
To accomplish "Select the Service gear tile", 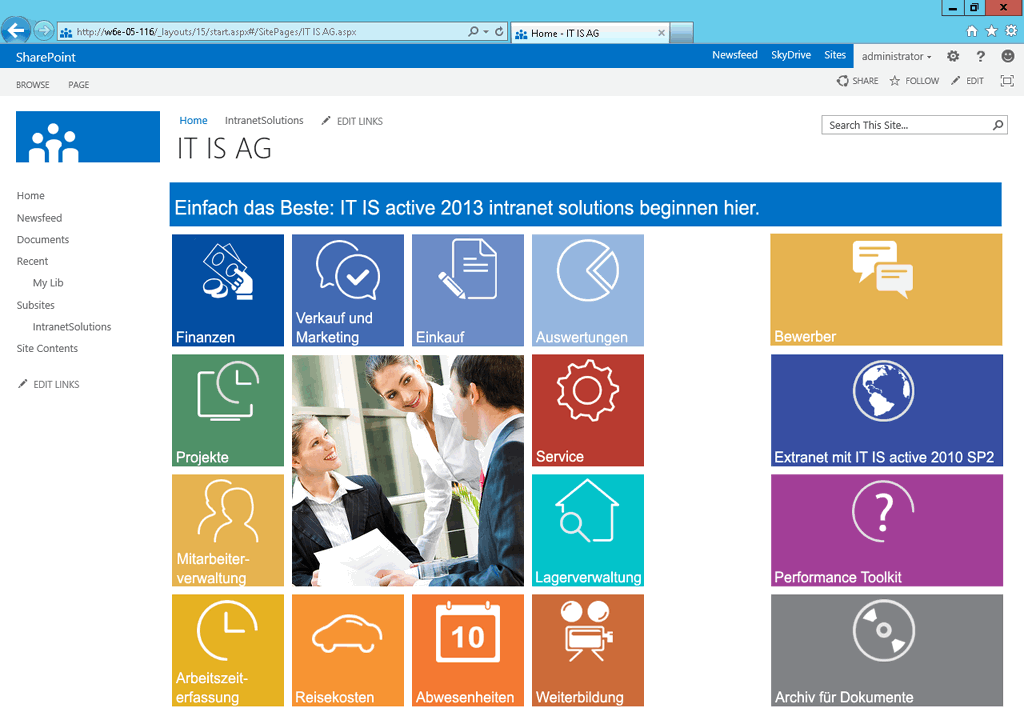I will pyautogui.click(x=588, y=410).
